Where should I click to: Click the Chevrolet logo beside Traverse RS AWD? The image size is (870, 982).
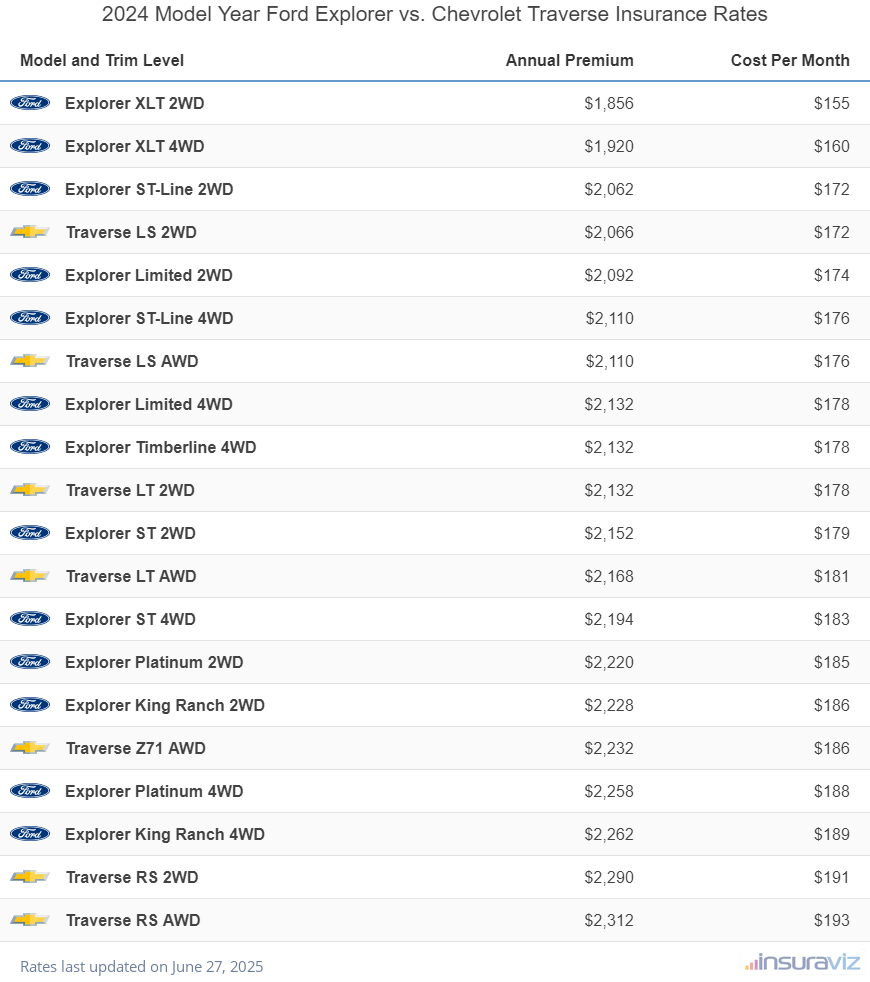(30, 920)
